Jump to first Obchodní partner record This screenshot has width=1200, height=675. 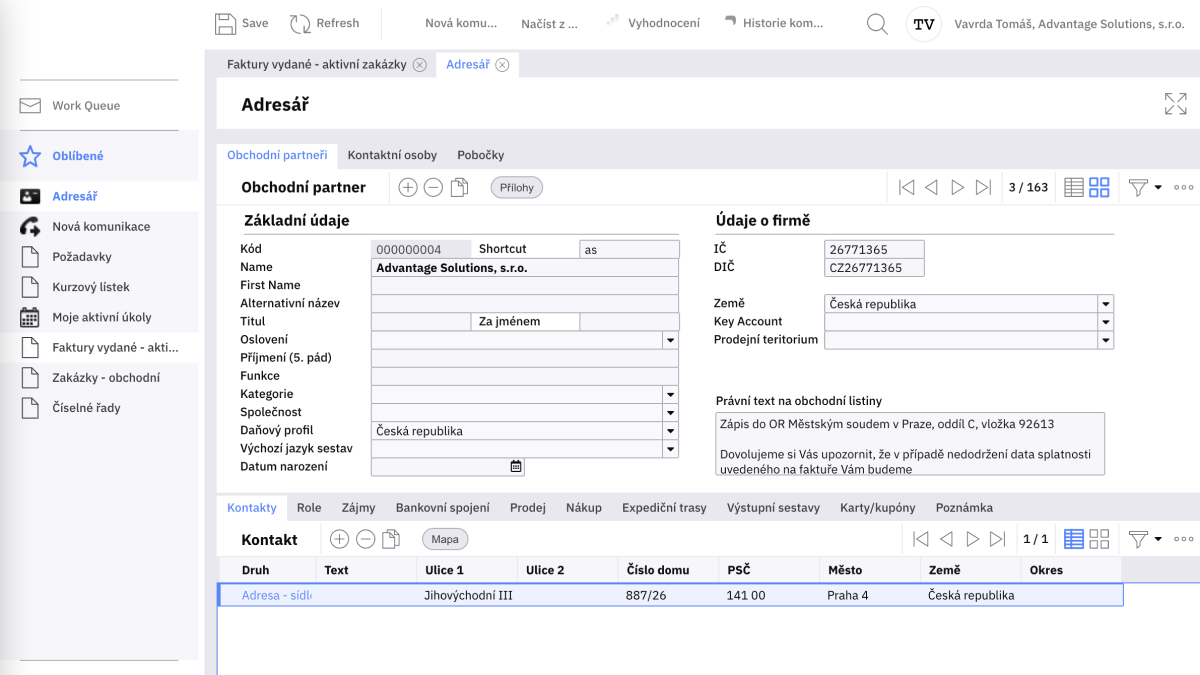tap(906, 187)
